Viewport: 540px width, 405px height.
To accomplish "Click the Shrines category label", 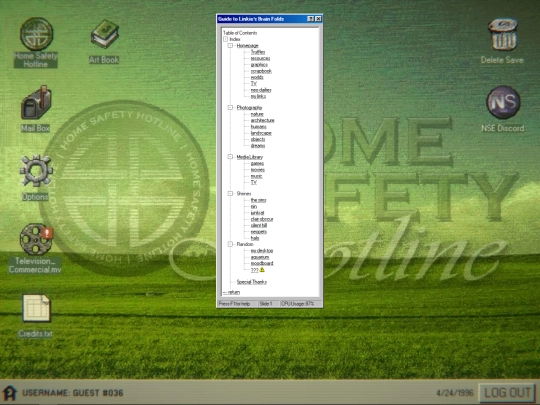I will tap(244, 194).
